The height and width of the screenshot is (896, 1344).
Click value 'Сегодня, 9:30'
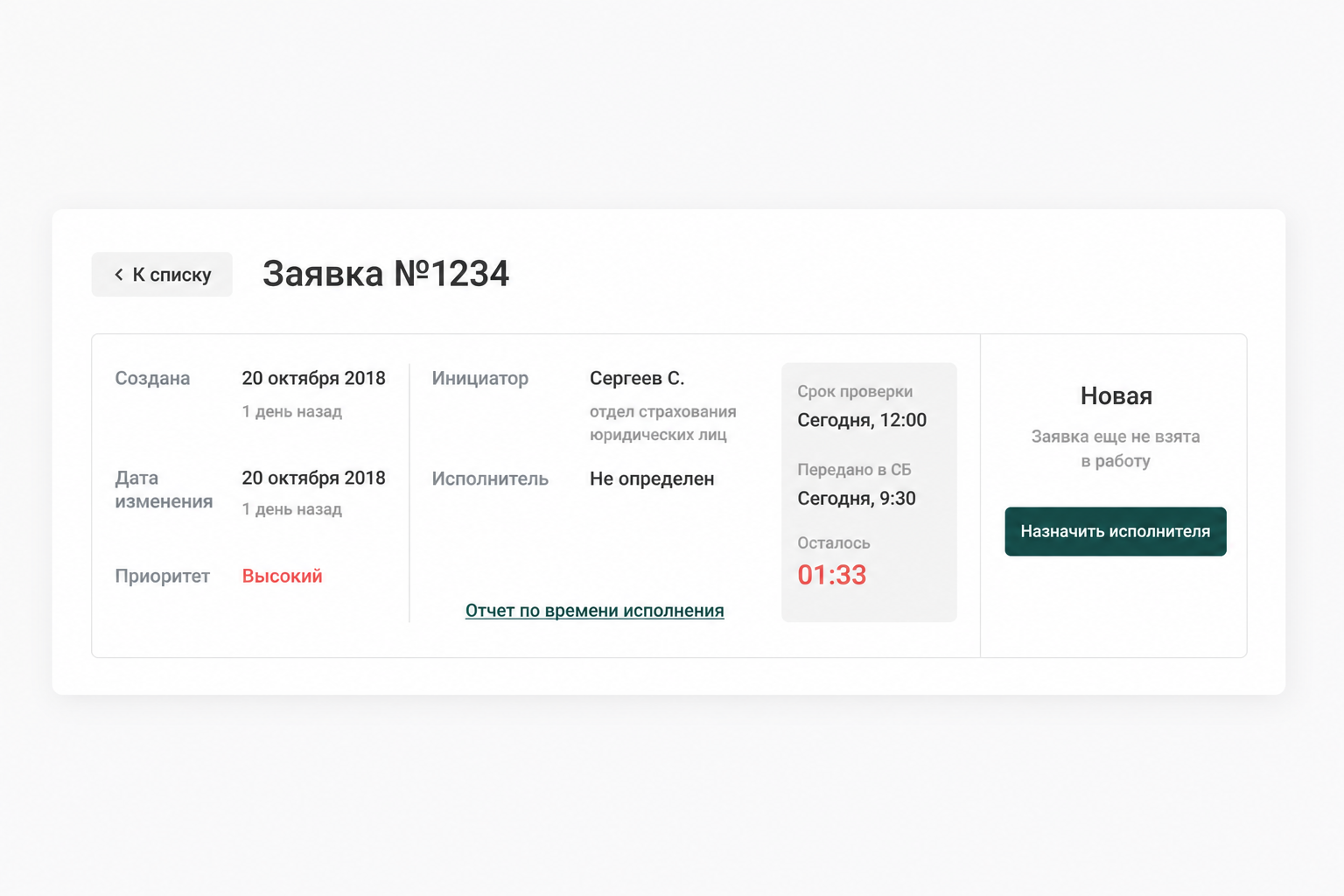pos(857,499)
